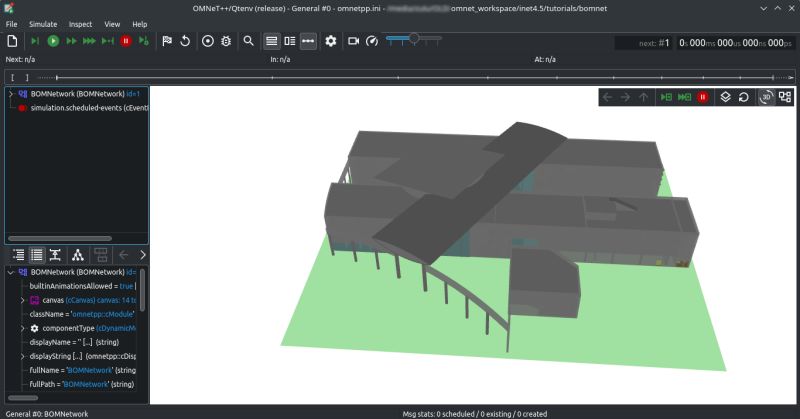Click the debug bug icon

tap(226, 41)
